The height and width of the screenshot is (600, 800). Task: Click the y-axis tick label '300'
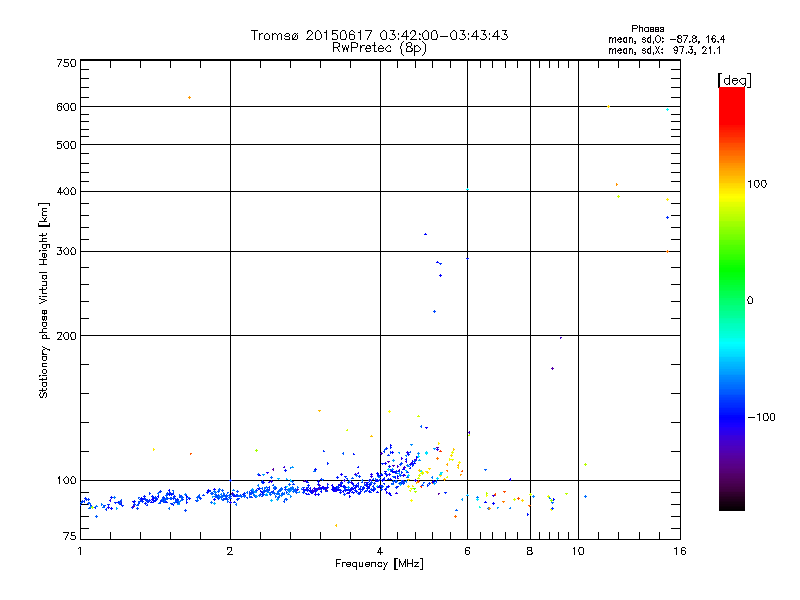point(66,252)
